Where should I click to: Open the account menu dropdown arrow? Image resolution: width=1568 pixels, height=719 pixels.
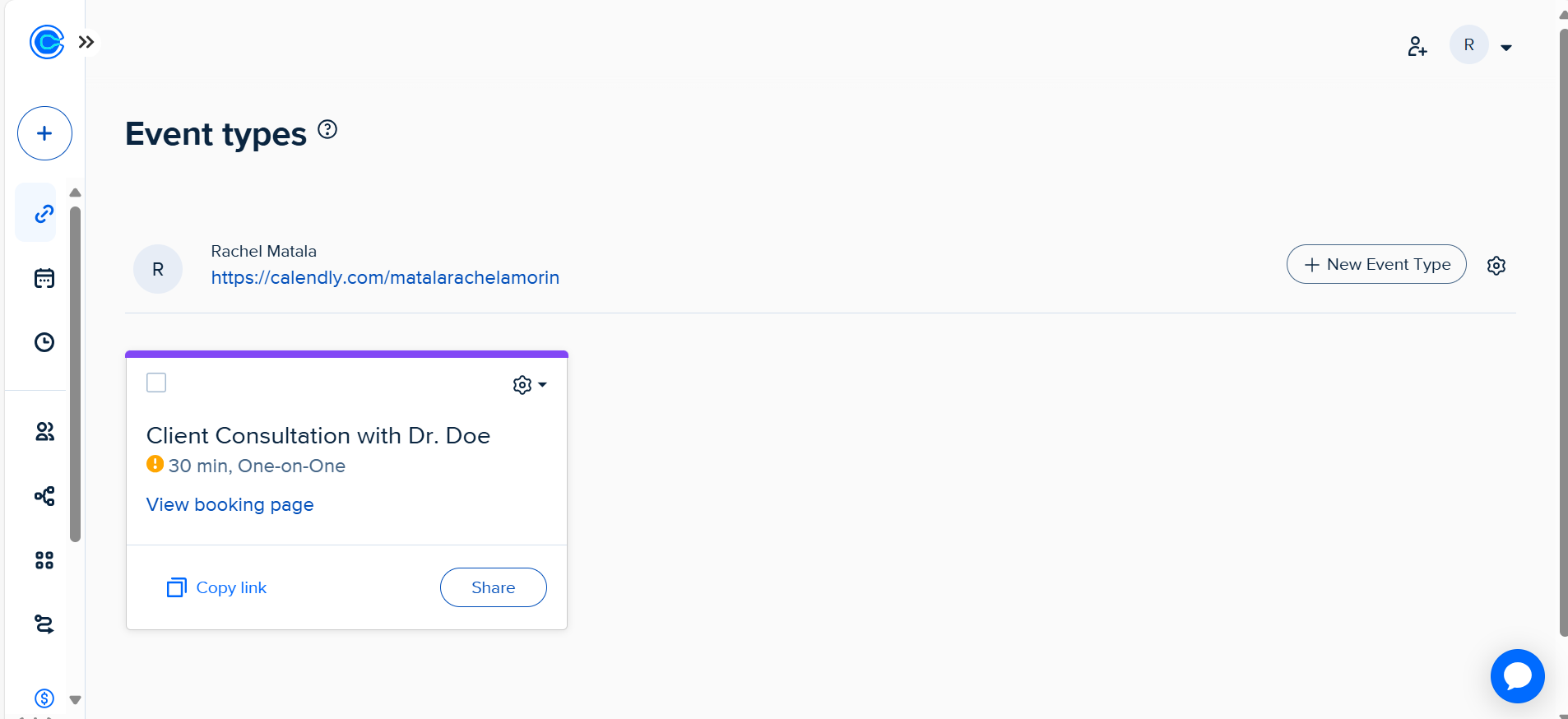pyautogui.click(x=1506, y=48)
